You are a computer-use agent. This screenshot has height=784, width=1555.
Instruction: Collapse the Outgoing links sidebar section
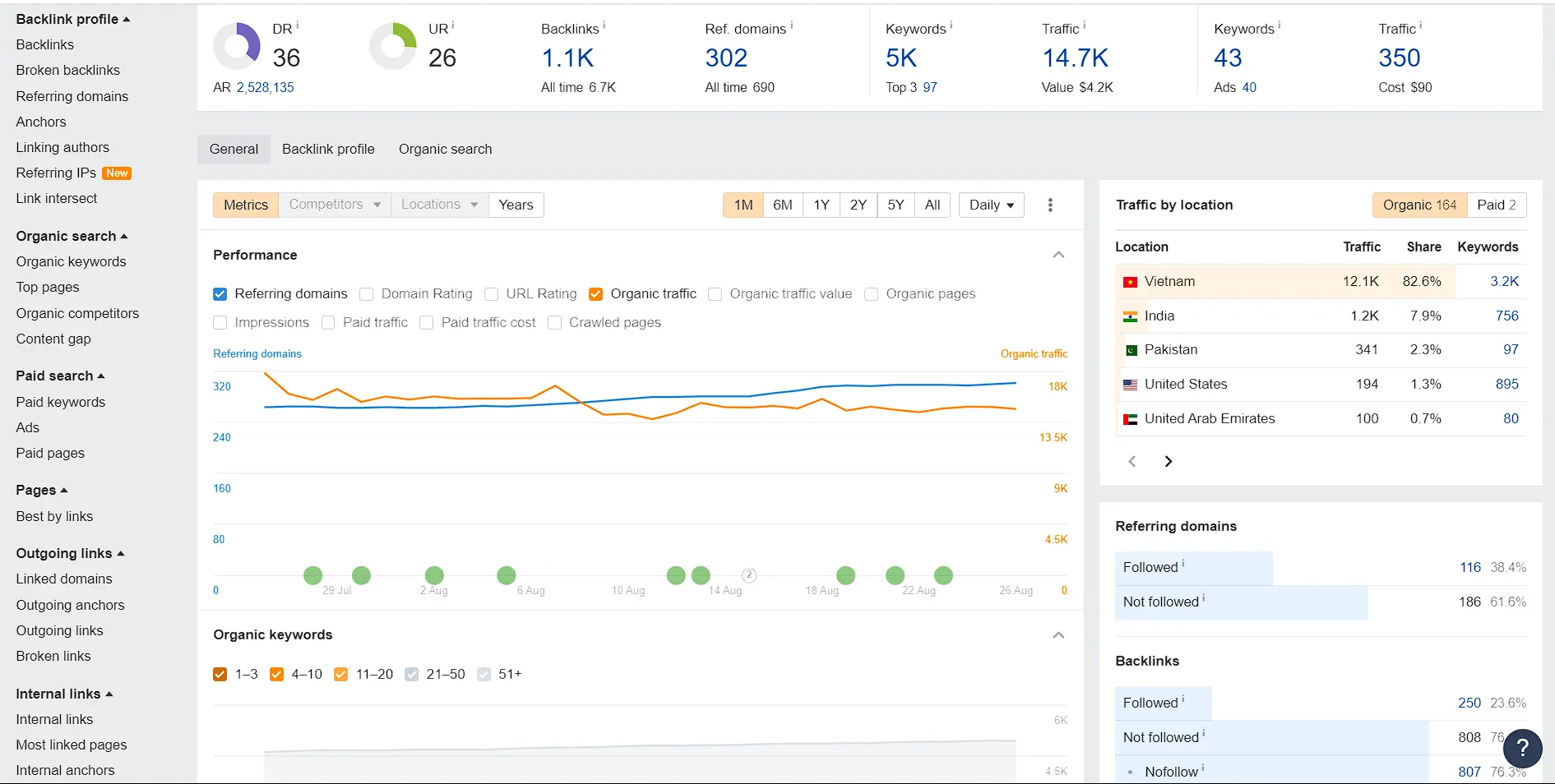point(70,554)
